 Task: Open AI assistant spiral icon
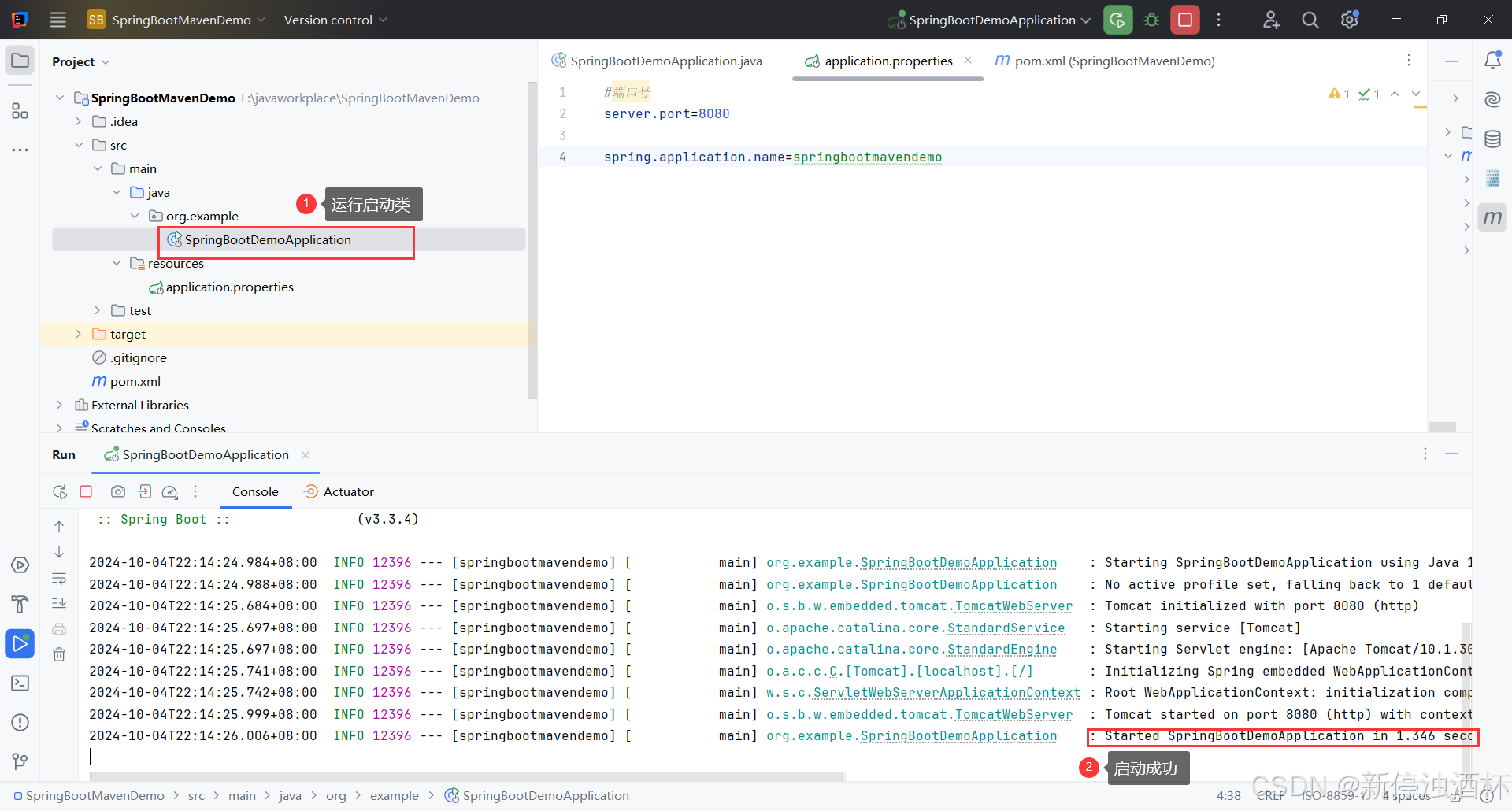(x=1492, y=99)
